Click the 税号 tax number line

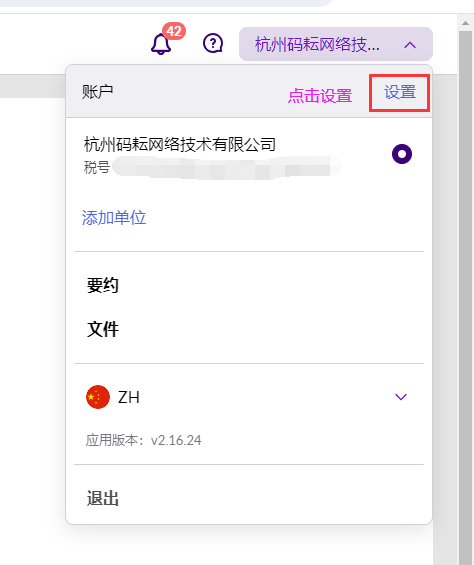[x=212, y=167]
